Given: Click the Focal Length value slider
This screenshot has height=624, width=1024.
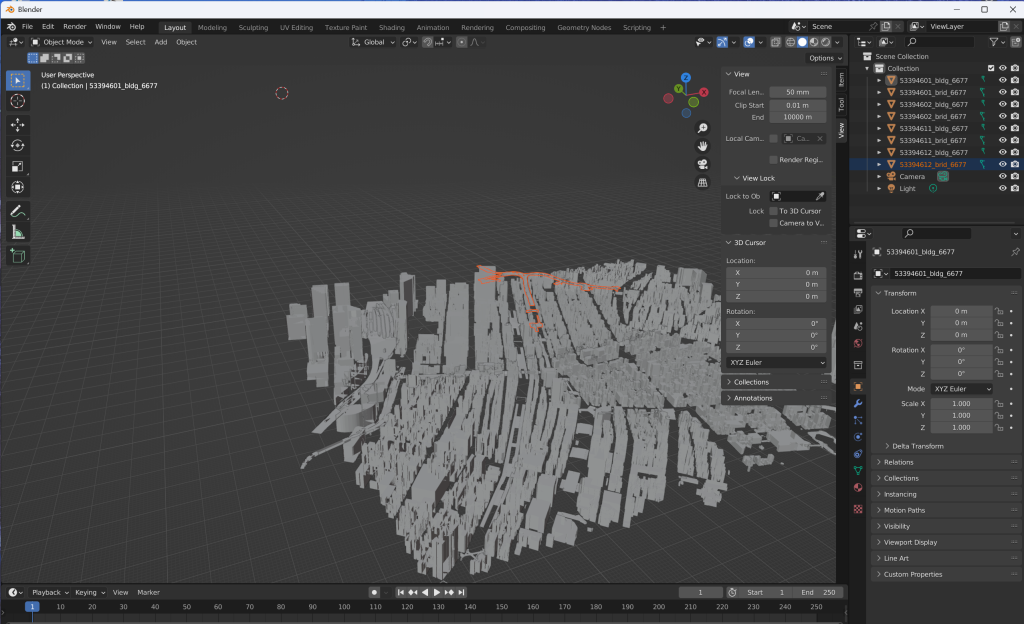Looking at the screenshot, I should click(x=797, y=92).
